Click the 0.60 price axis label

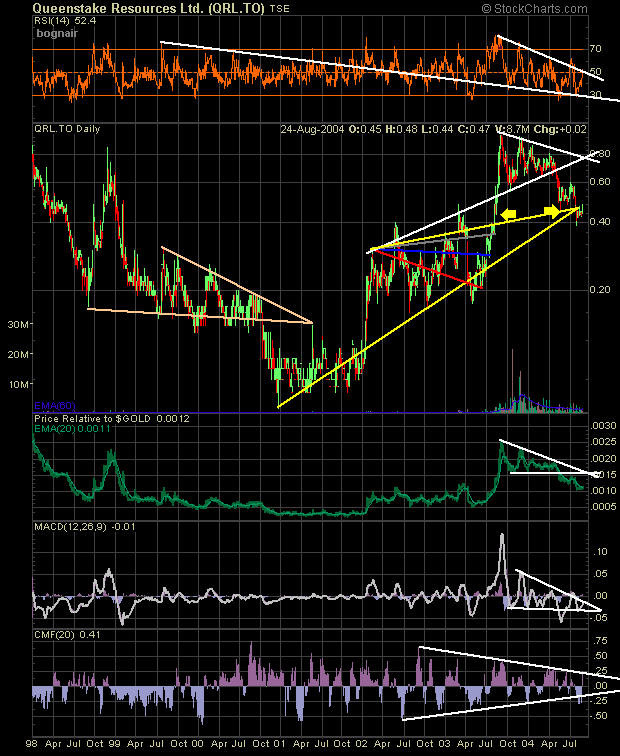[600, 181]
